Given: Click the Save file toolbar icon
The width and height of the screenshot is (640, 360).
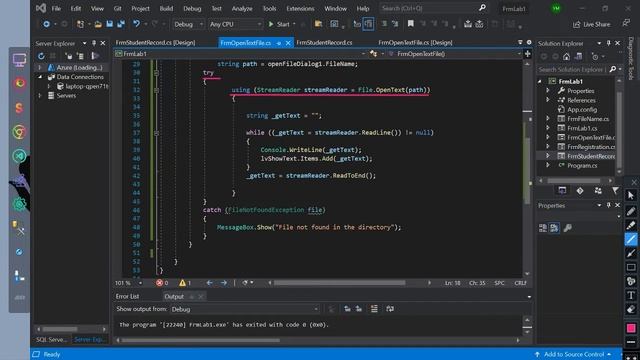Looking at the screenshot, I should [109, 24].
